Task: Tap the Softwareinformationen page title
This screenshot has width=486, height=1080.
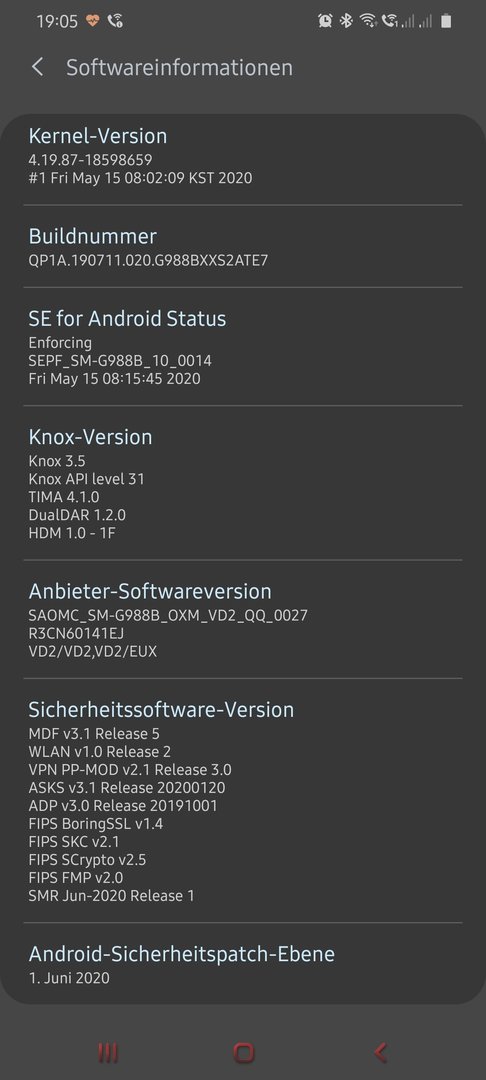Action: [x=179, y=68]
